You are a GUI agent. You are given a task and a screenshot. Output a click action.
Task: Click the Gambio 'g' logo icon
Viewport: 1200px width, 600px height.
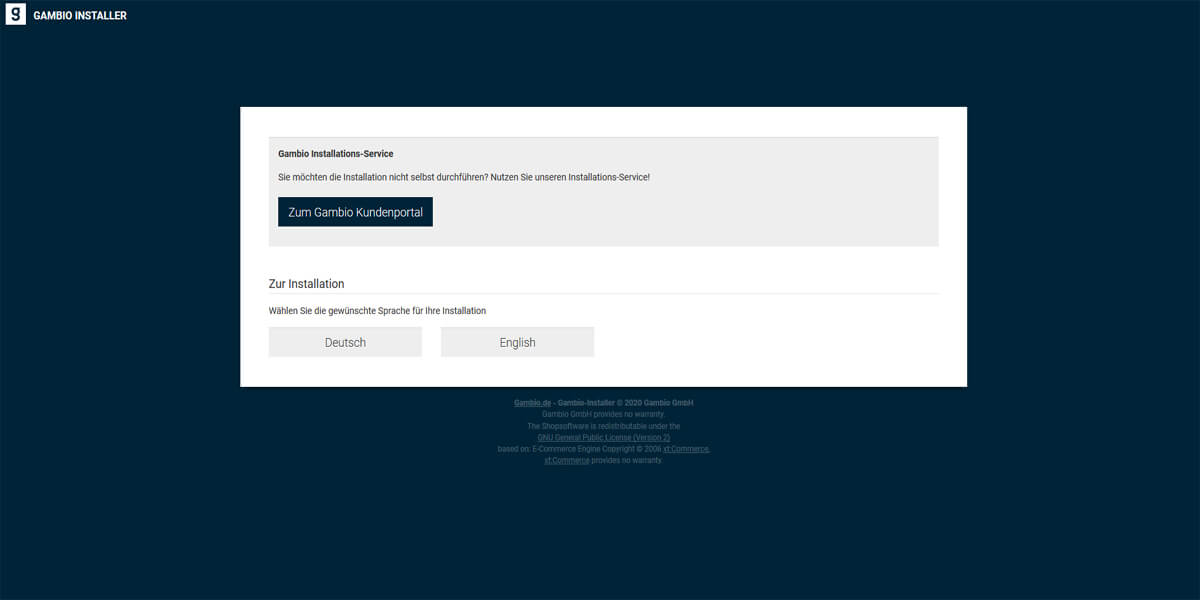[x=15, y=15]
